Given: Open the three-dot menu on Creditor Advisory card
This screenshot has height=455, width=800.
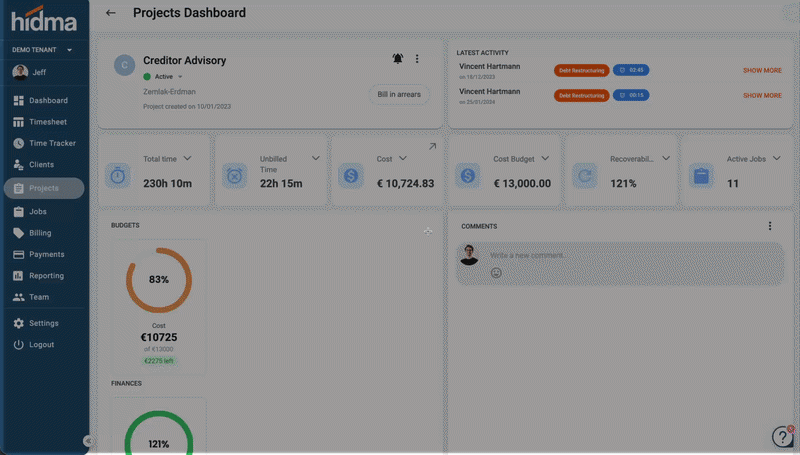Looking at the screenshot, I should (x=417, y=59).
